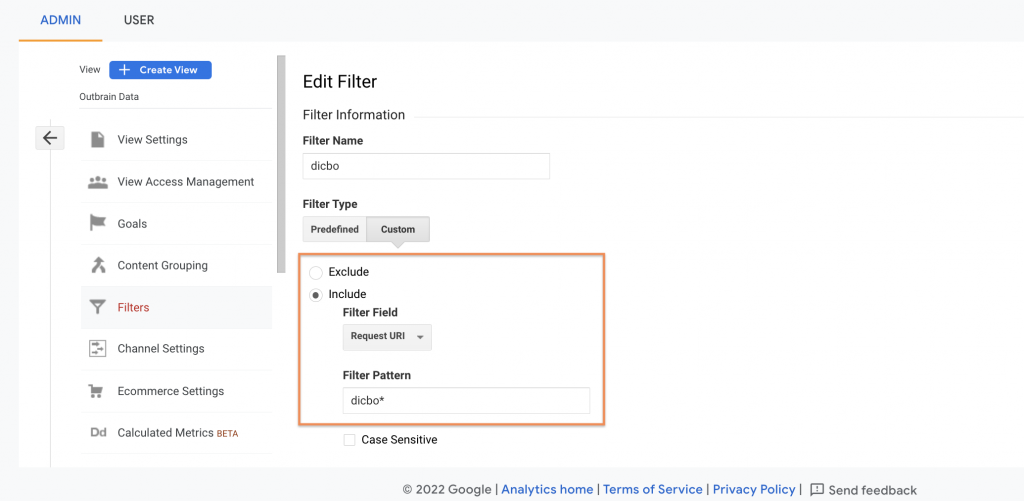
Task: Open the ADMIN tab
Action: tap(61, 20)
